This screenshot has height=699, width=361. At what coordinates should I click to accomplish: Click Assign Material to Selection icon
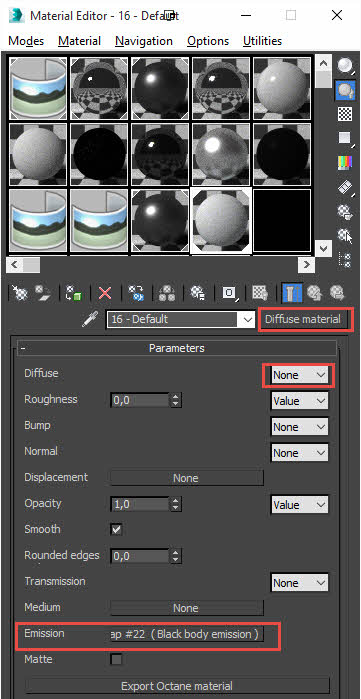pos(73,293)
